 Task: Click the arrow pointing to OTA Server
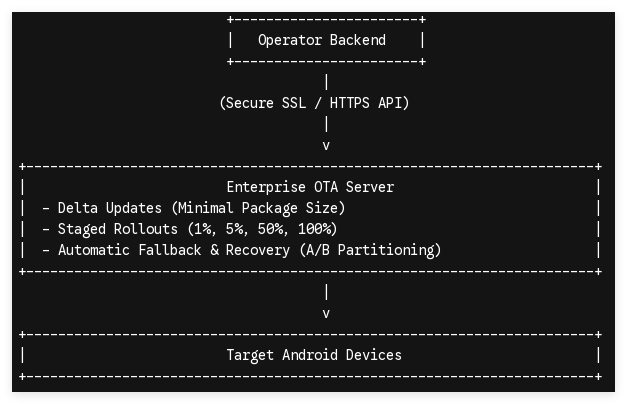pyautogui.click(x=326, y=146)
